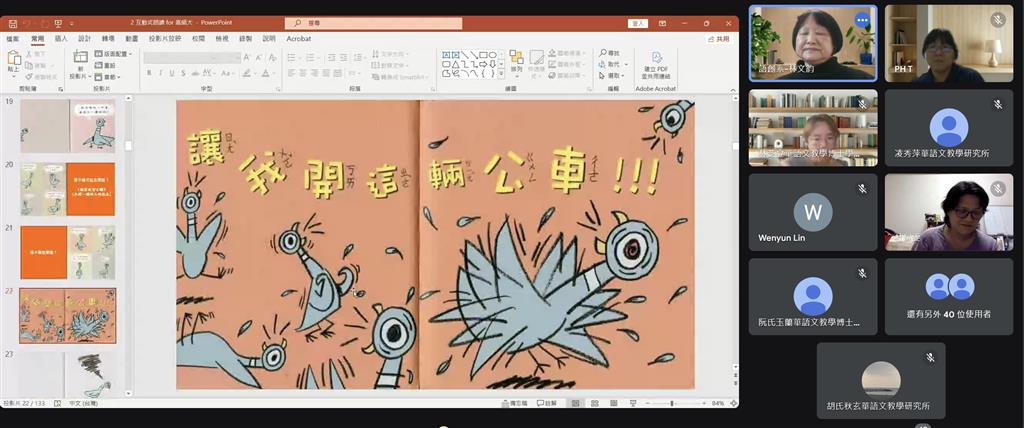Open the File (檔案) tab
Image resolution: width=1024 pixels, height=428 pixels.
[12, 39]
